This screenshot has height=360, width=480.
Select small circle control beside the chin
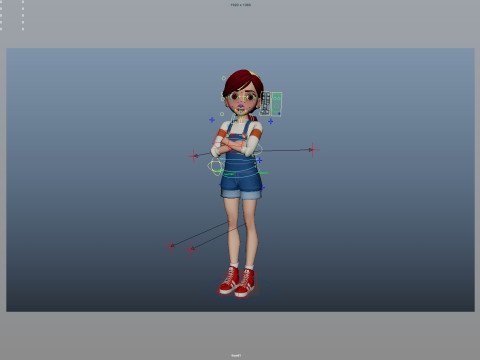click(x=222, y=114)
